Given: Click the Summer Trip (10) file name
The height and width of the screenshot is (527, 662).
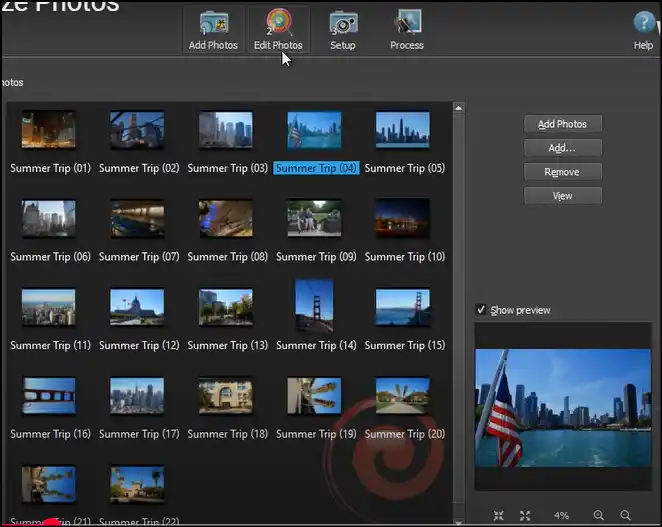Looking at the screenshot, I should [404, 257].
